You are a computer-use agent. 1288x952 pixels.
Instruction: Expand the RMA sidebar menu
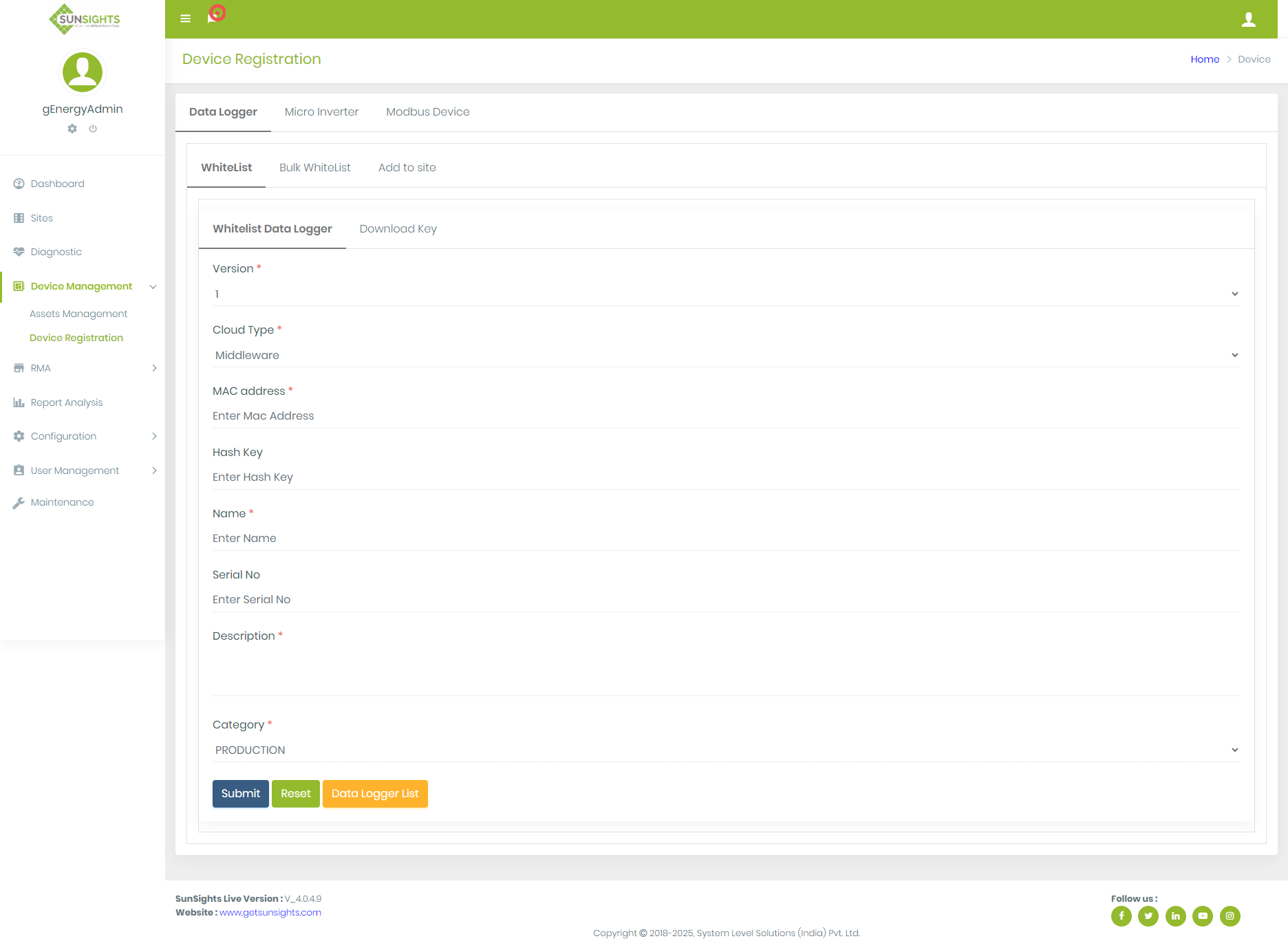tap(83, 368)
